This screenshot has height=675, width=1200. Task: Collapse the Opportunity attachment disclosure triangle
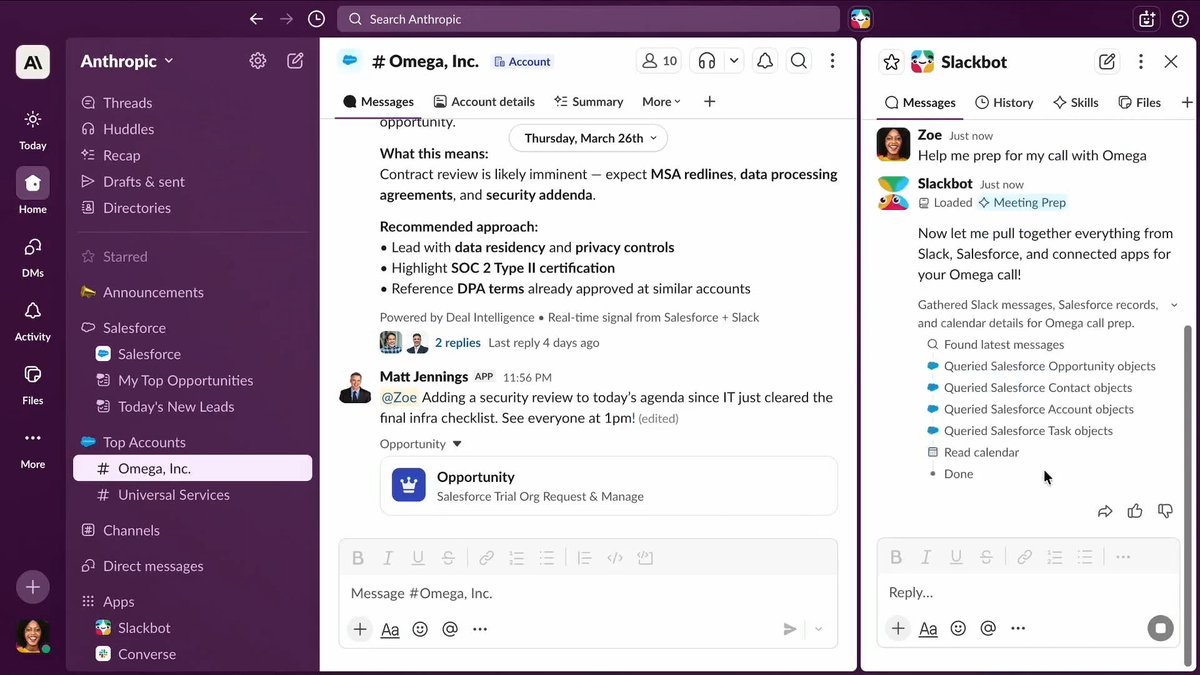457,444
